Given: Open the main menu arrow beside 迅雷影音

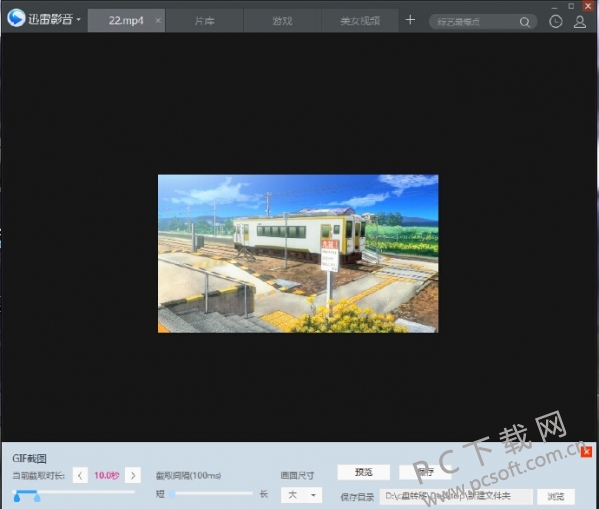Looking at the screenshot, I should click(78, 19).
